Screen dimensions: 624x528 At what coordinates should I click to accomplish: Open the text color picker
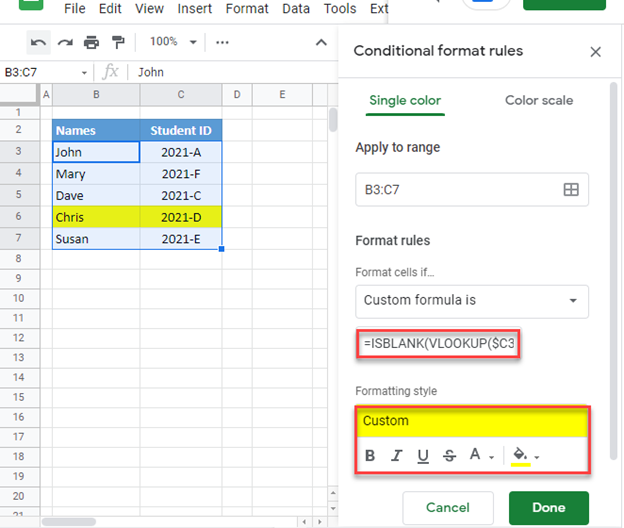pyautogui.click(x=475, y=454)
